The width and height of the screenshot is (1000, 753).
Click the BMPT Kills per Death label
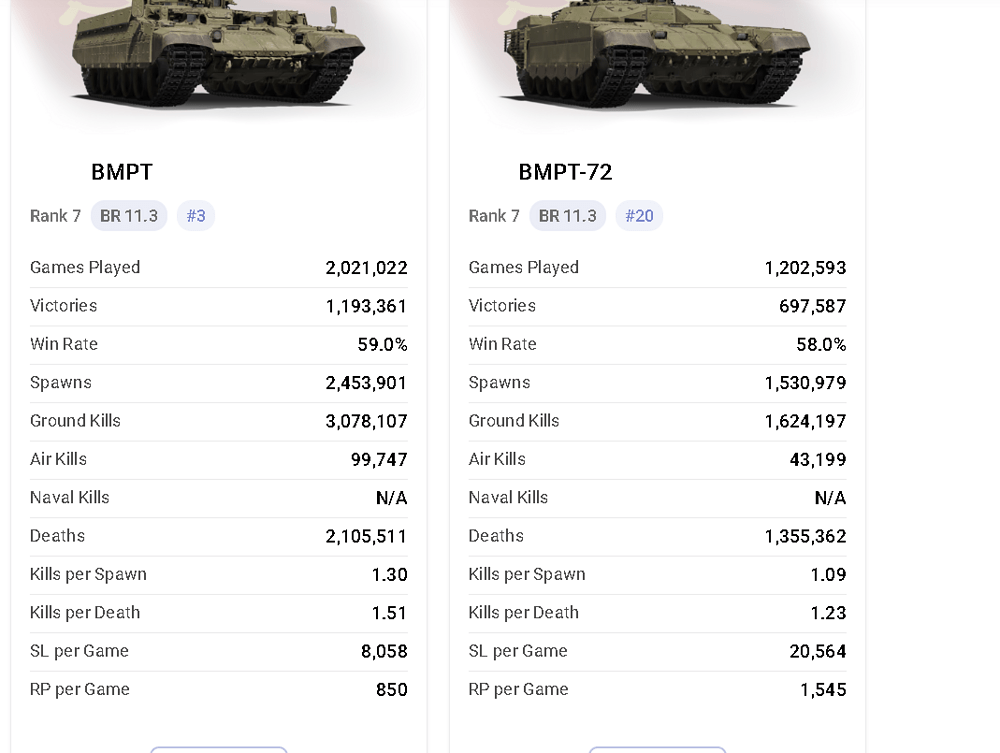click(85, 613)
